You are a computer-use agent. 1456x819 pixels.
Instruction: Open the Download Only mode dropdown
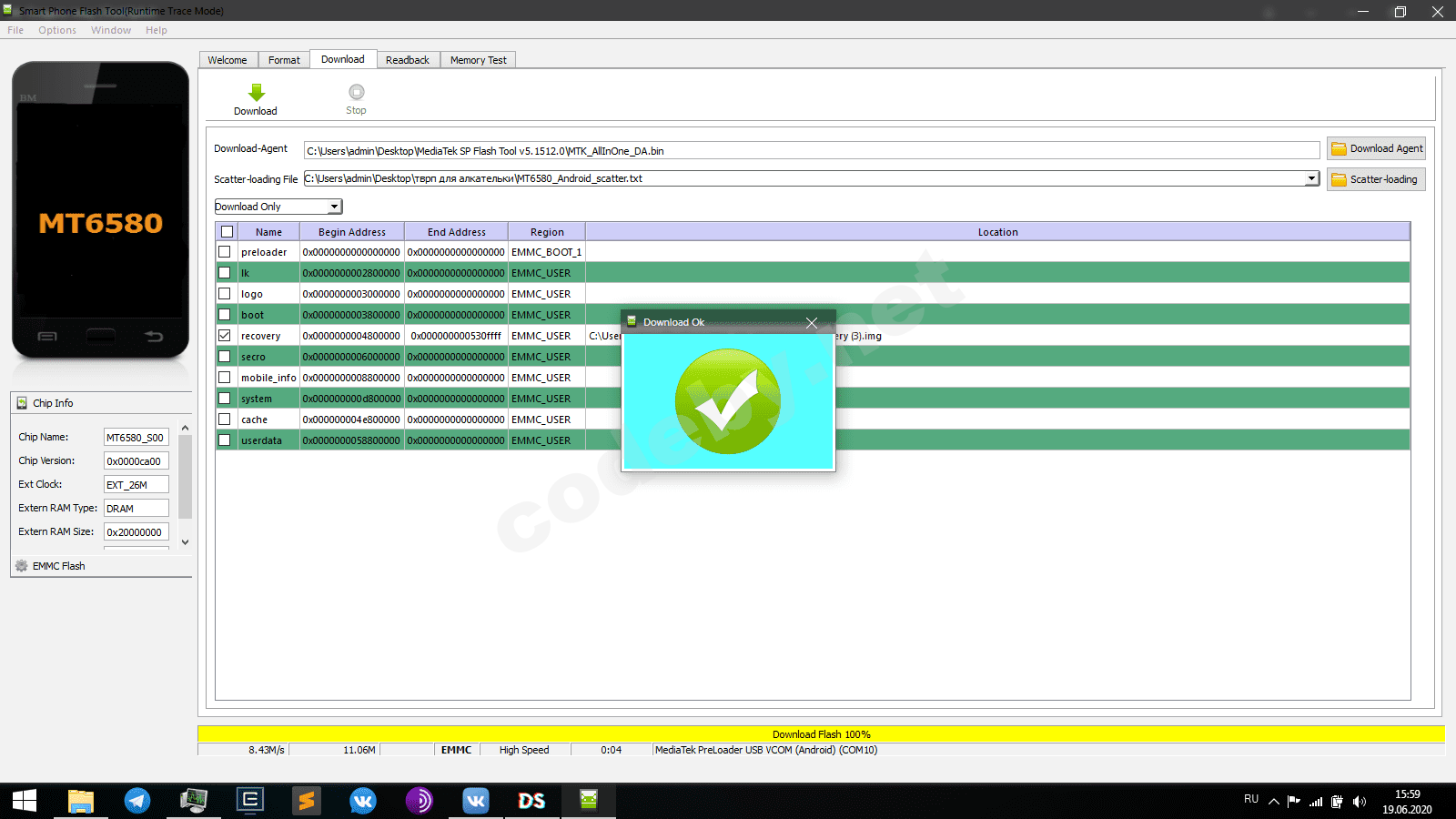point(278,207)
